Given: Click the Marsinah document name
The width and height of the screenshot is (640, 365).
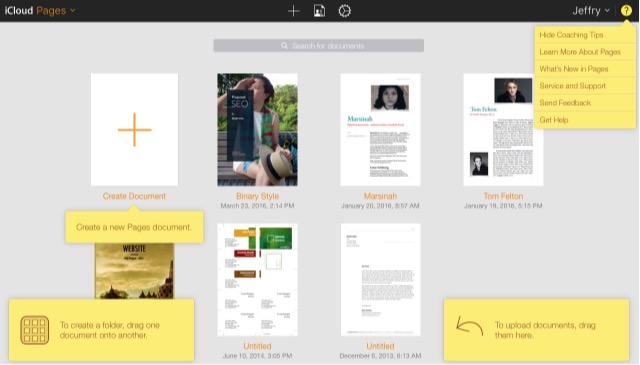Looking at the screenshot, I should point(380,196).
